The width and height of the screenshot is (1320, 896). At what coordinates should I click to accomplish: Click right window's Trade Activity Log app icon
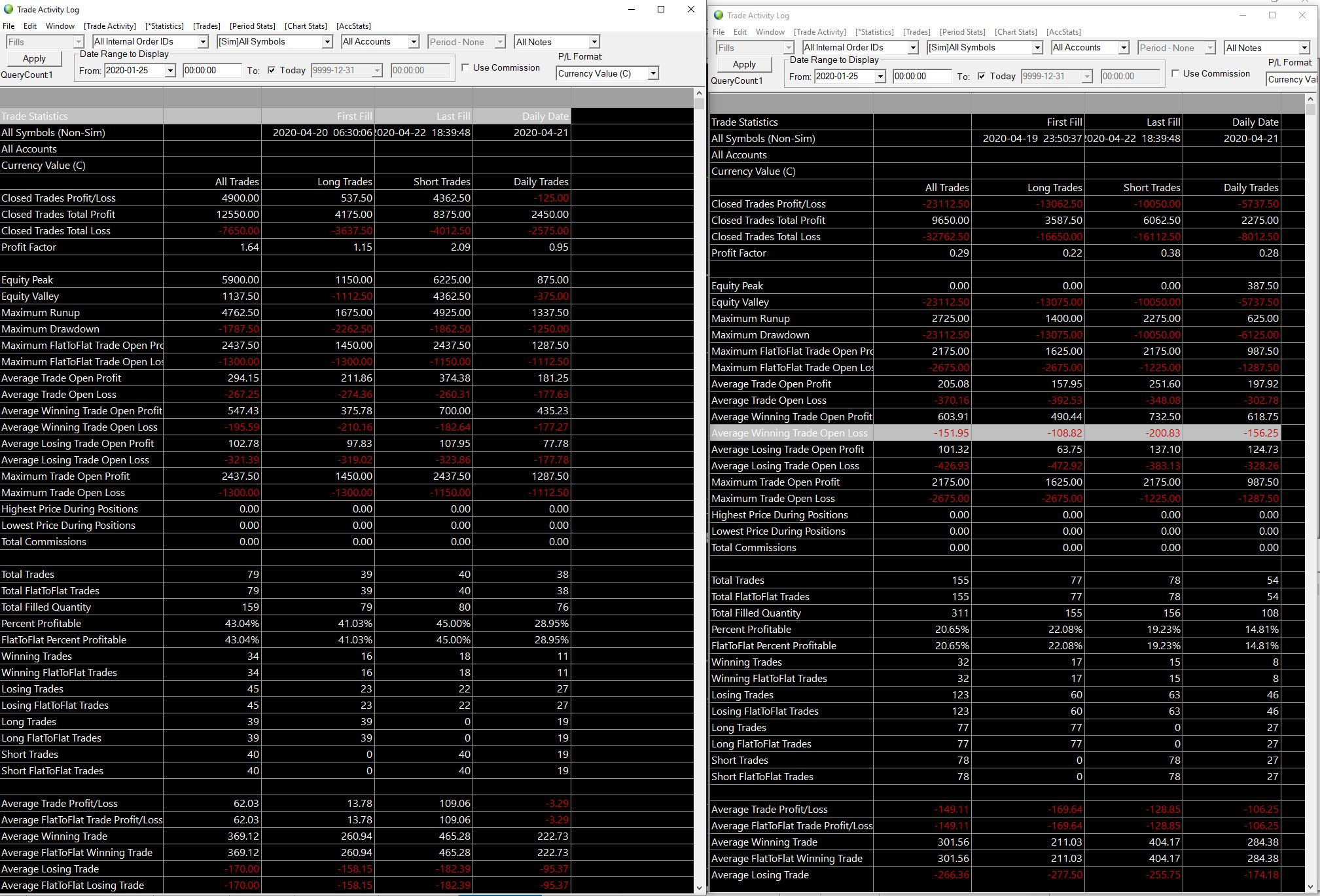click(x=719, y=15)
